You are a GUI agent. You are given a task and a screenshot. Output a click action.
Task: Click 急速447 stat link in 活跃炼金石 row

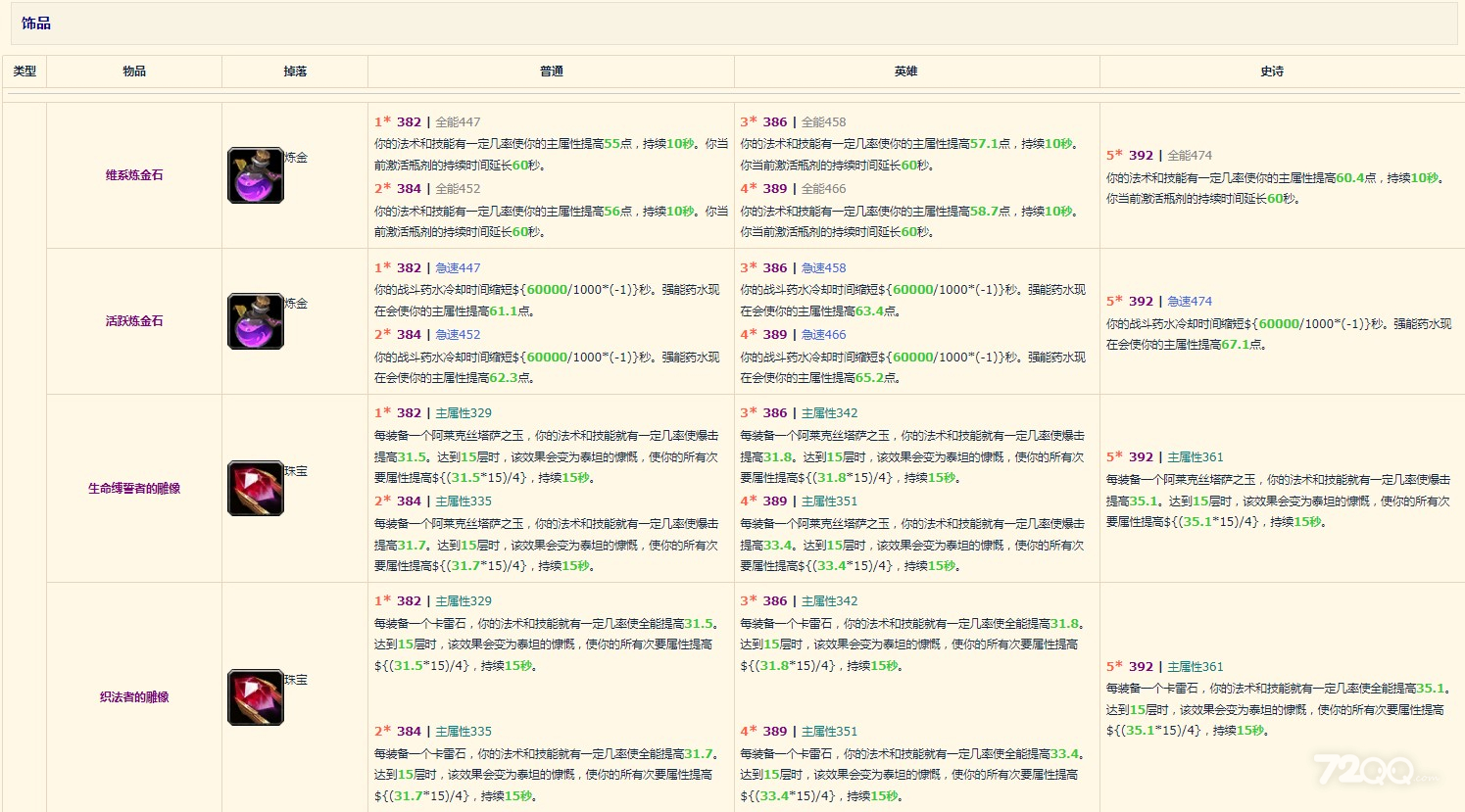pos(458,268)
